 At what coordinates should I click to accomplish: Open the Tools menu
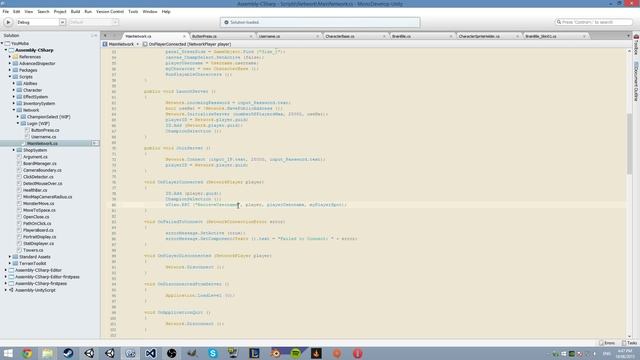click(133, 12)
